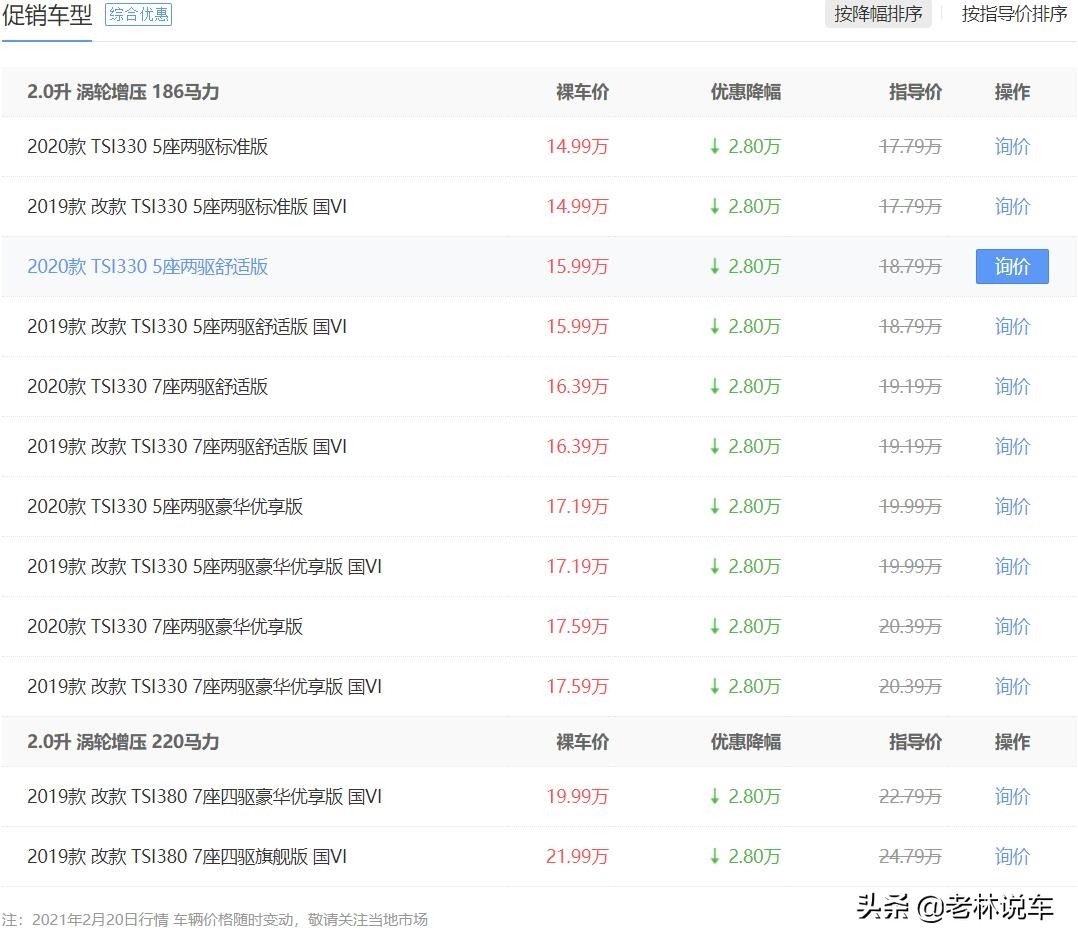Click the 24.79万 guide price

(x=910, y=856)
